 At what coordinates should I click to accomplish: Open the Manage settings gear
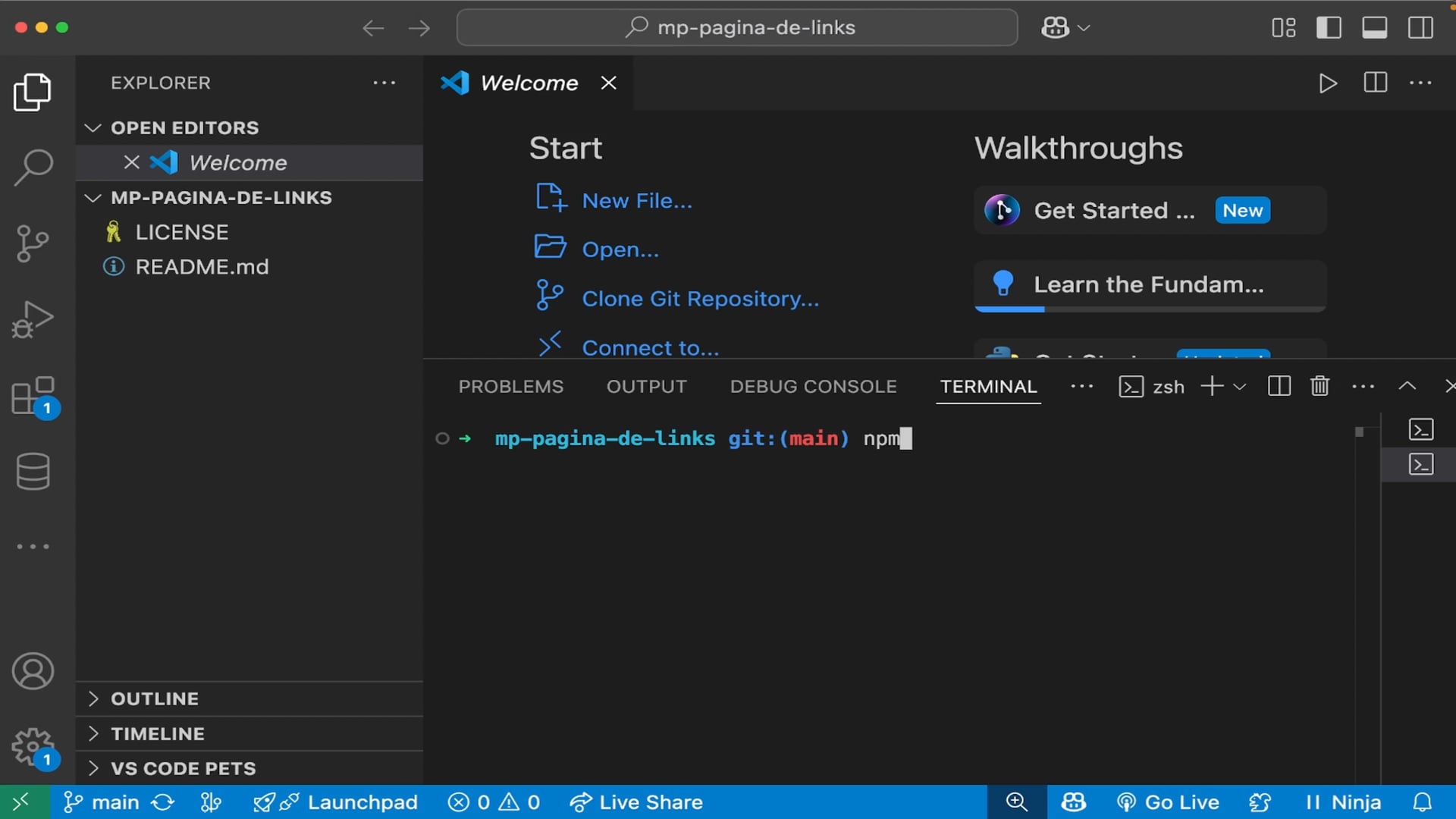(33, 747)
